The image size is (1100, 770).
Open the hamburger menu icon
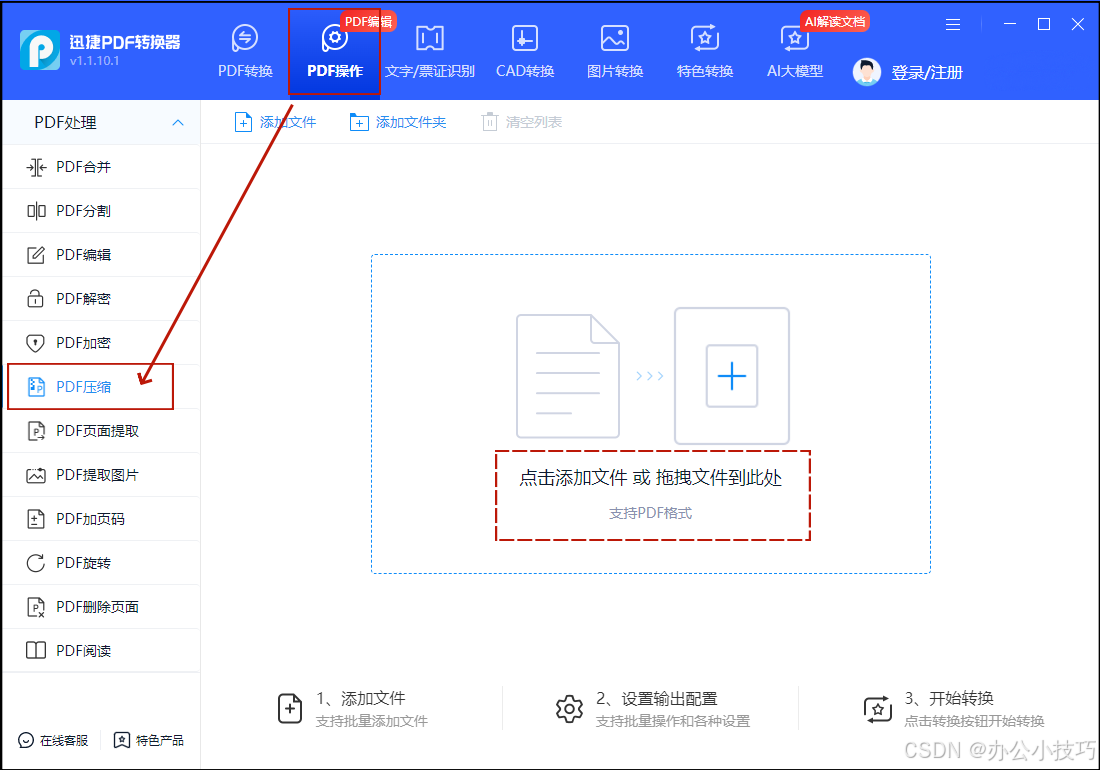(x=953, y=25)
